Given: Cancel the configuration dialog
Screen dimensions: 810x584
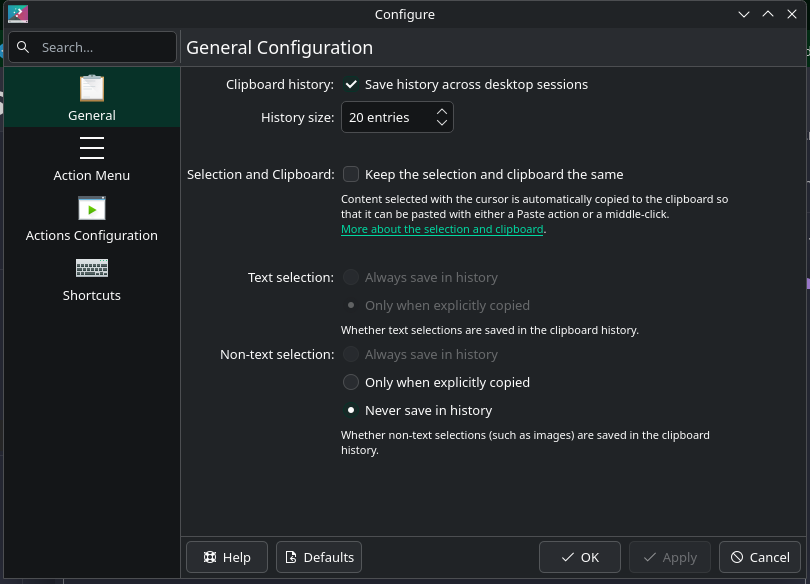Looking at the screenshot, I should pyautogui.click(x=760, y=557).
